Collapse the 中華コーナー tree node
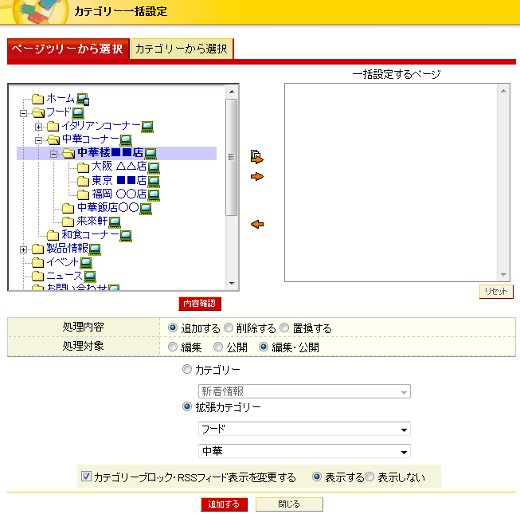The height and width of the screenshot is (514, 520). point(38,140)
